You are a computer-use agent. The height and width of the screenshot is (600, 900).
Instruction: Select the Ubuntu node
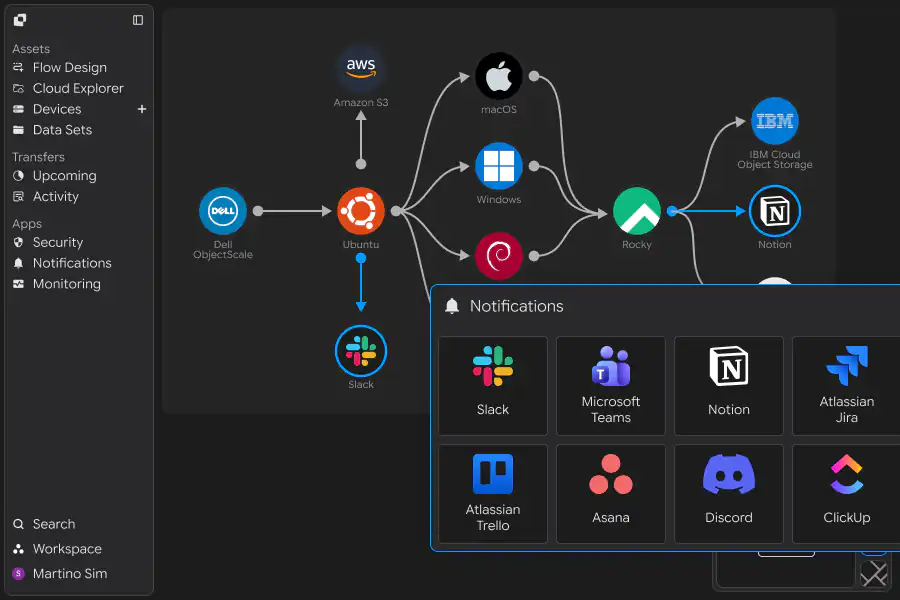[x=360, y=211]
